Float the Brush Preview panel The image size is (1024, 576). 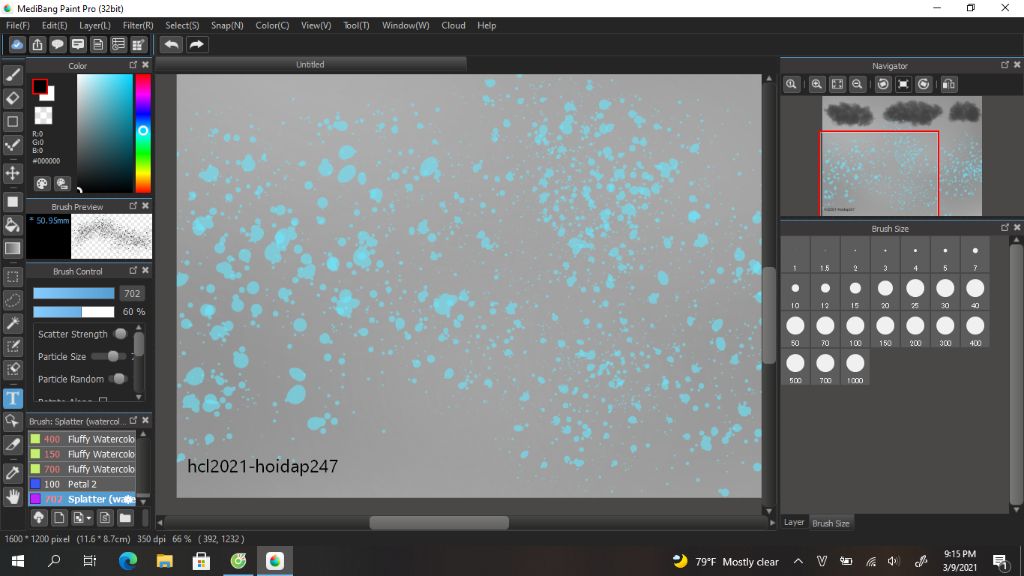coord(133,206)
